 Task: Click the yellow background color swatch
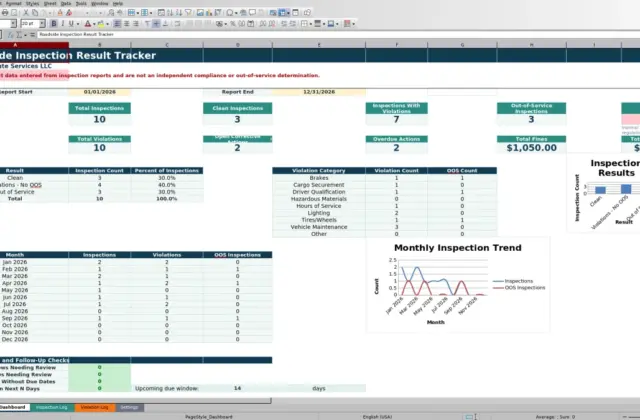click(x=100, y=24)
